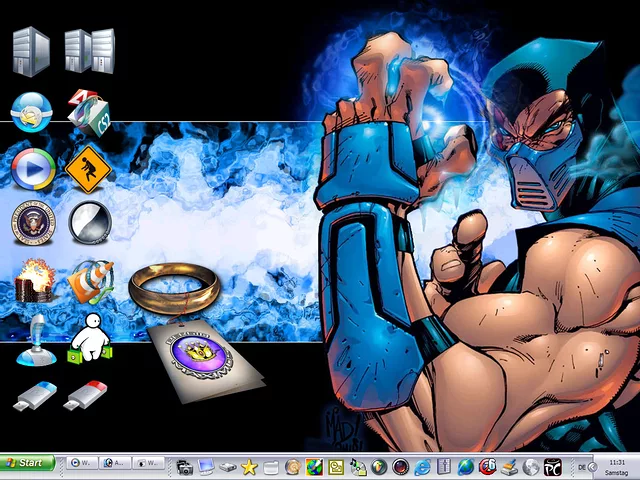Open the DE language indicator
Screen dimensions: 640x480
coord(582,466)
